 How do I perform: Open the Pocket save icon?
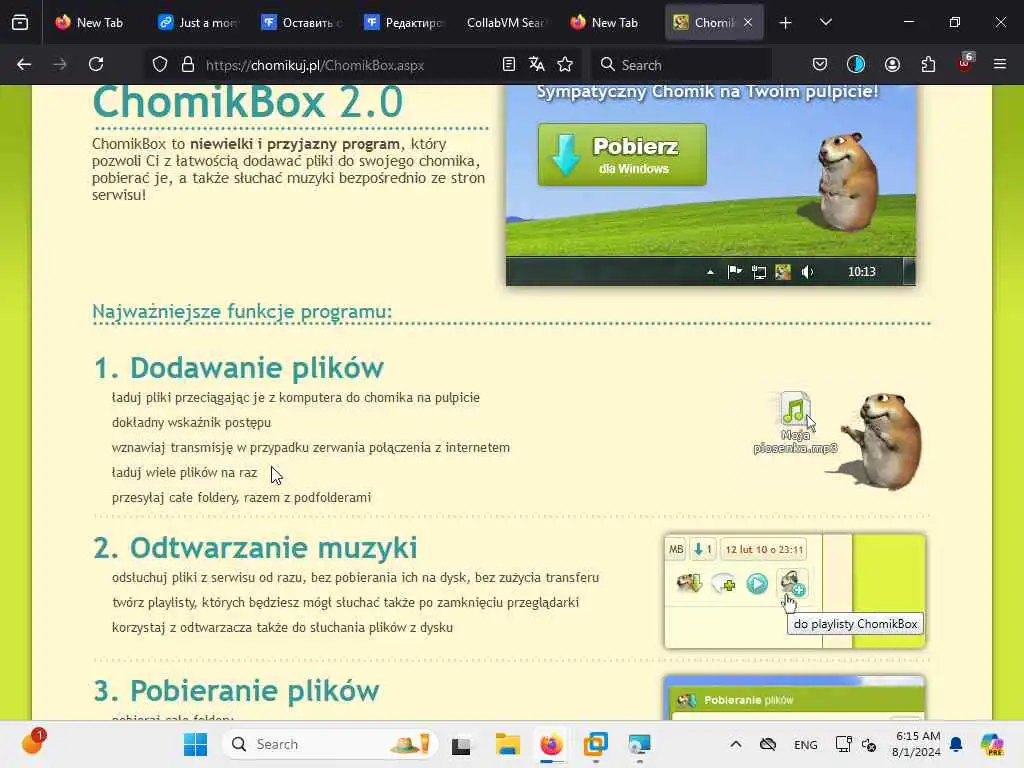click(820, 65)
